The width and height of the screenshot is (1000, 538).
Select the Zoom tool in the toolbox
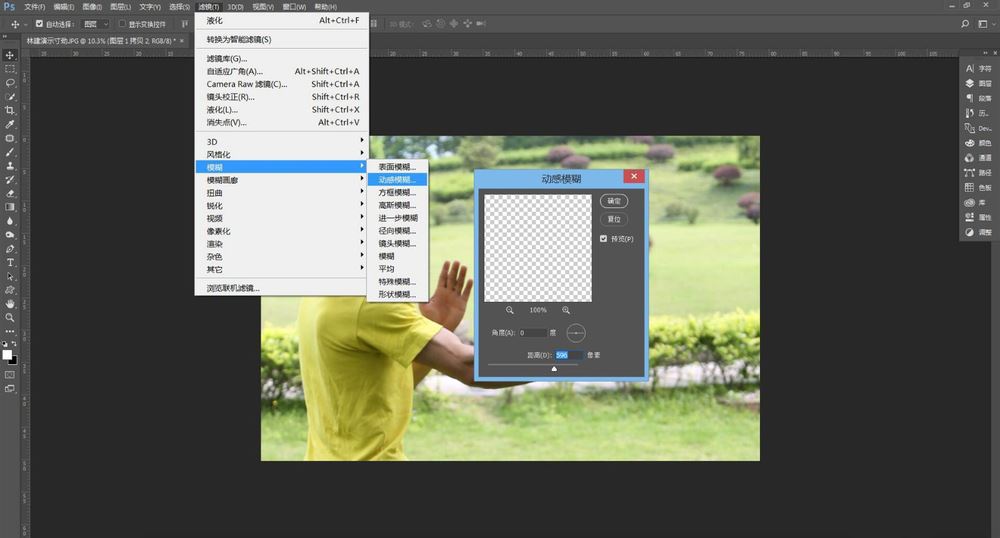(10, 317)
